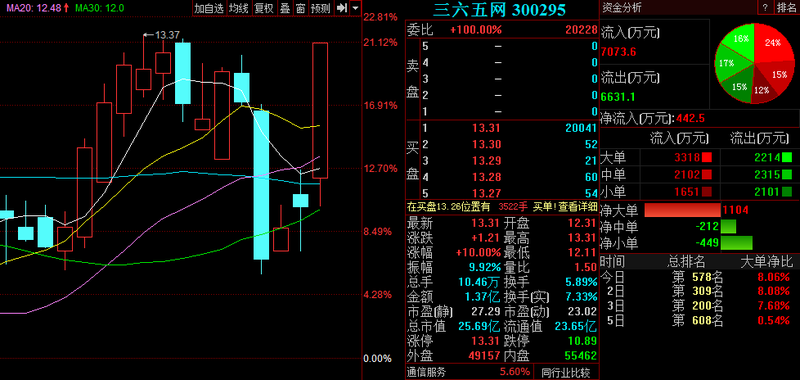Open the chart toolbar dropdown arrow
This screenshot has height=380, width=800.
click(355, 8)
